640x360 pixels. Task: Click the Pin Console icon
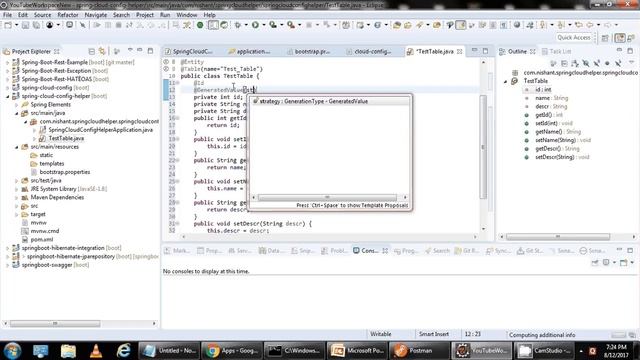[595, 263]
